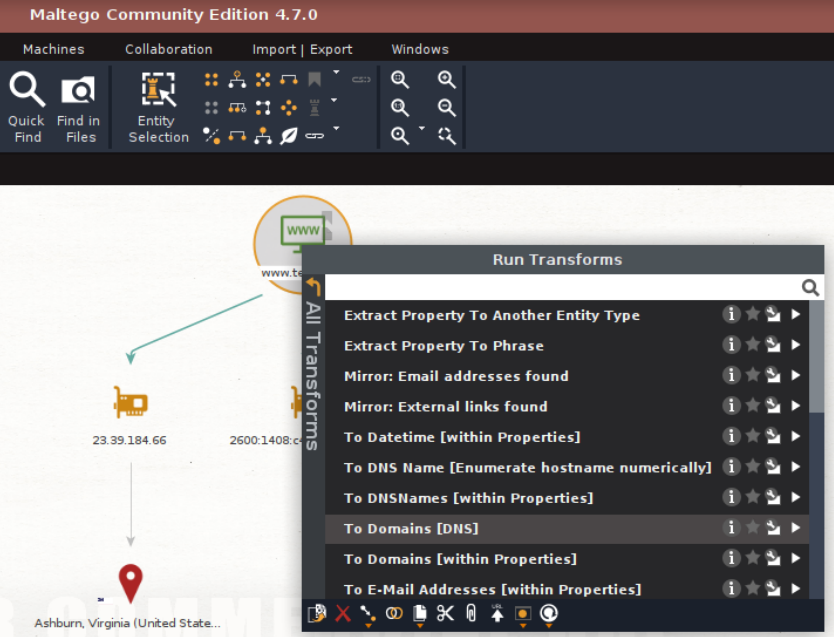Open dropdown arrow next to the chain links icon
The height and width of the screenshot is (637, 834).
coord(336,128)
